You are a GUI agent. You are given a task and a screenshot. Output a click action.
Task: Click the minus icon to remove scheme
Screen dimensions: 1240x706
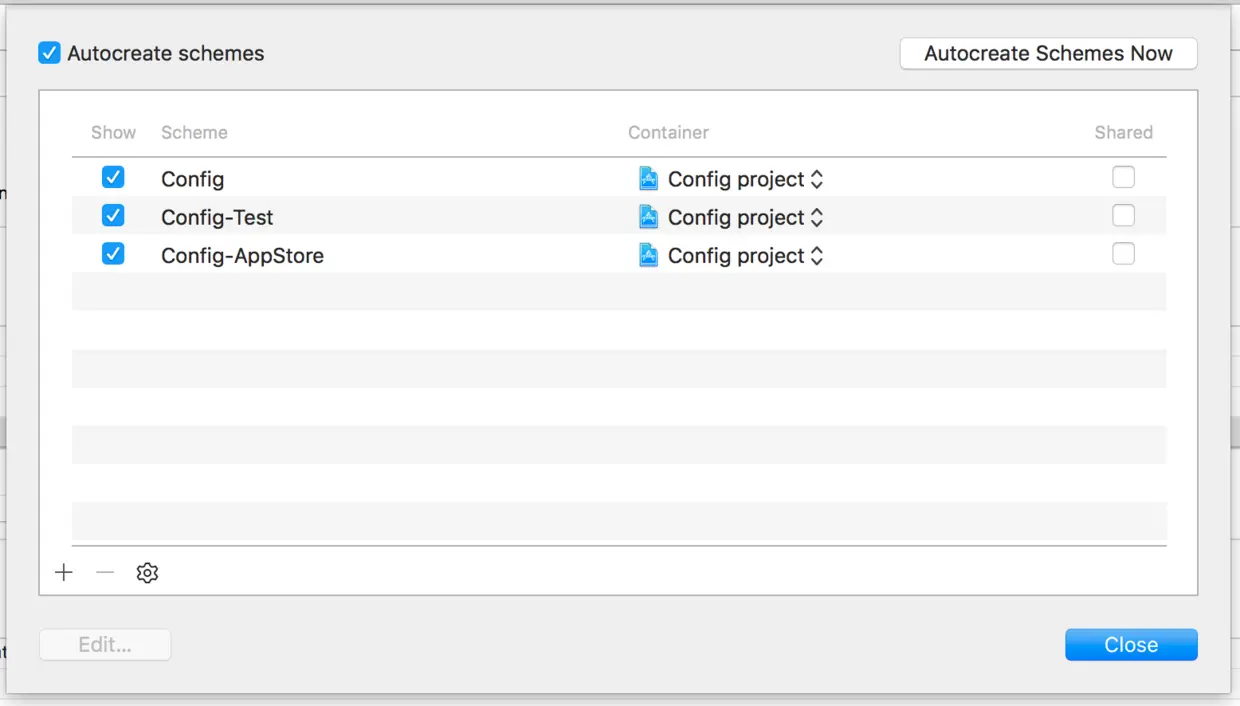105,573
